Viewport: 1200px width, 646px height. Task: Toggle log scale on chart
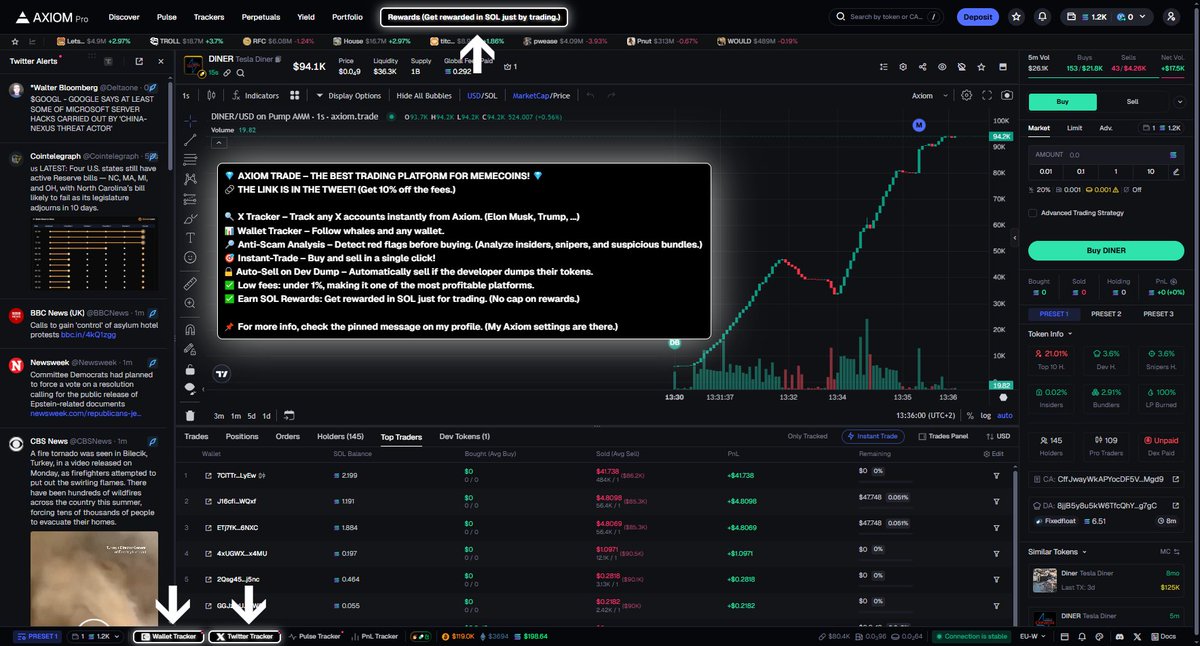click(986, 415)
